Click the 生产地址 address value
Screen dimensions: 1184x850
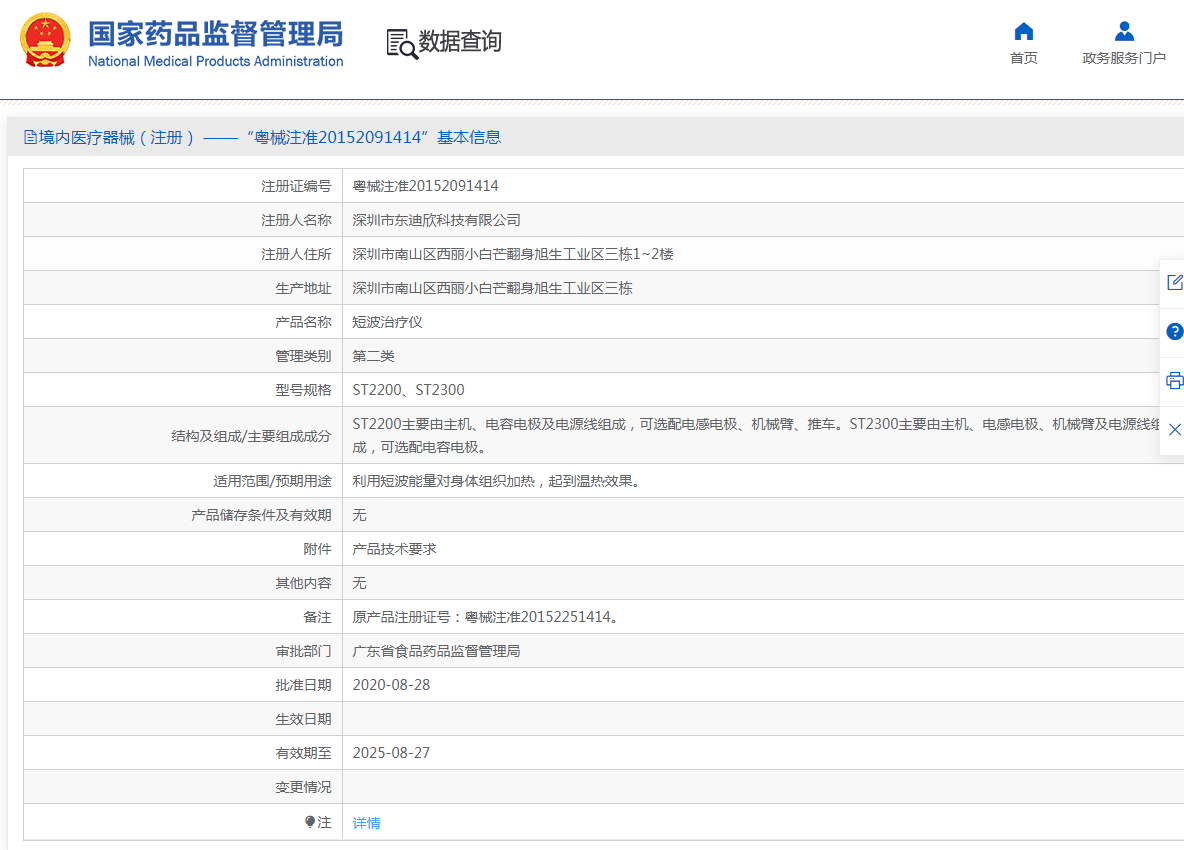click(492, 288)
